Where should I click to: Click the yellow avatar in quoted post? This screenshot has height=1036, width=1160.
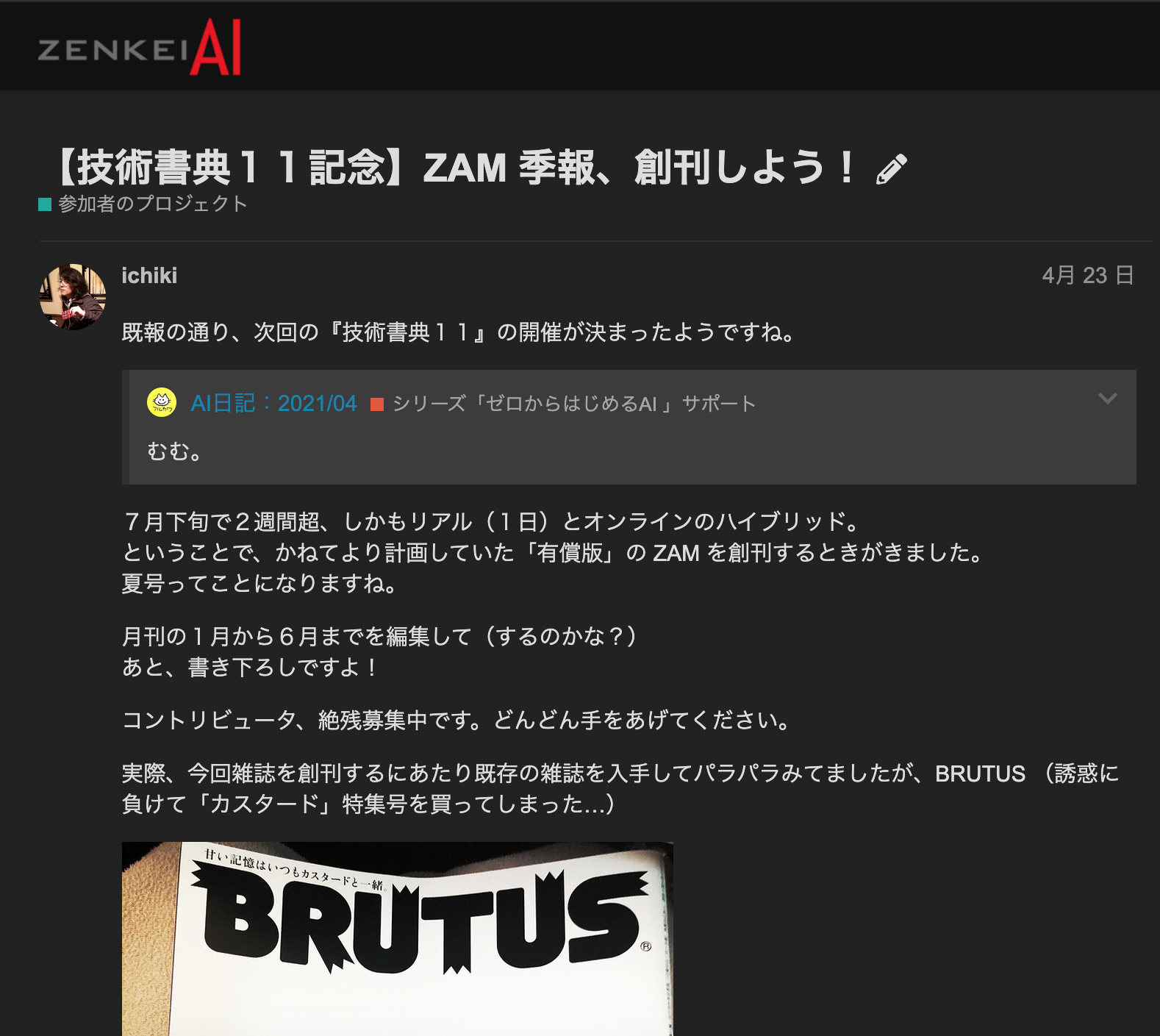(x=162, y=403)
